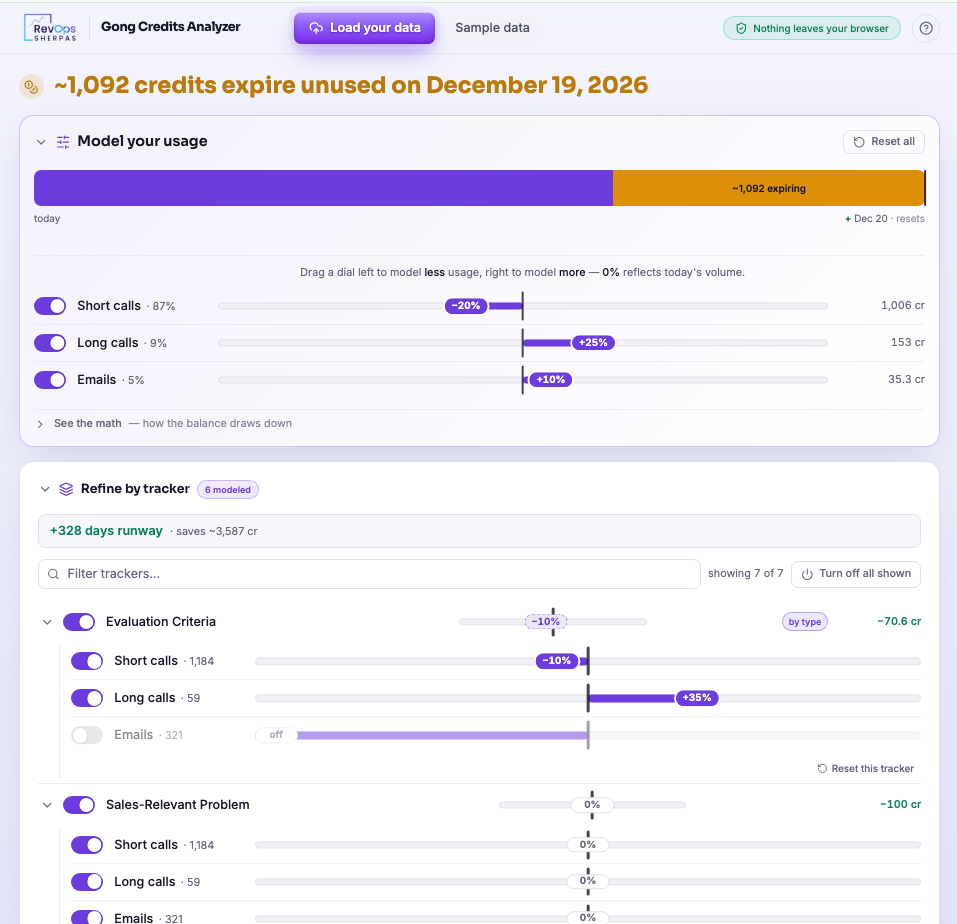Image resolution: width=957 pixels, height=924 pixels.
Task: Click the orange ~1,092 expiring bar segment
Action: (768, 188)
